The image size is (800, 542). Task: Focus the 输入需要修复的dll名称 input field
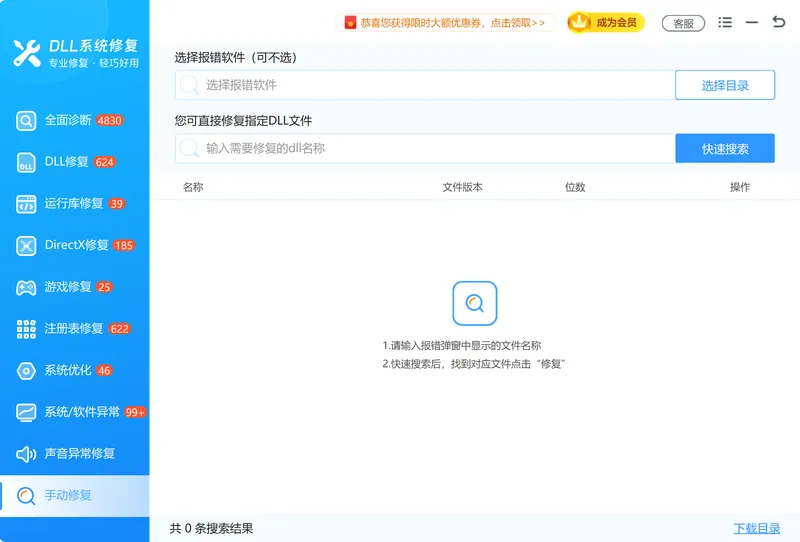tap(425, 149)
